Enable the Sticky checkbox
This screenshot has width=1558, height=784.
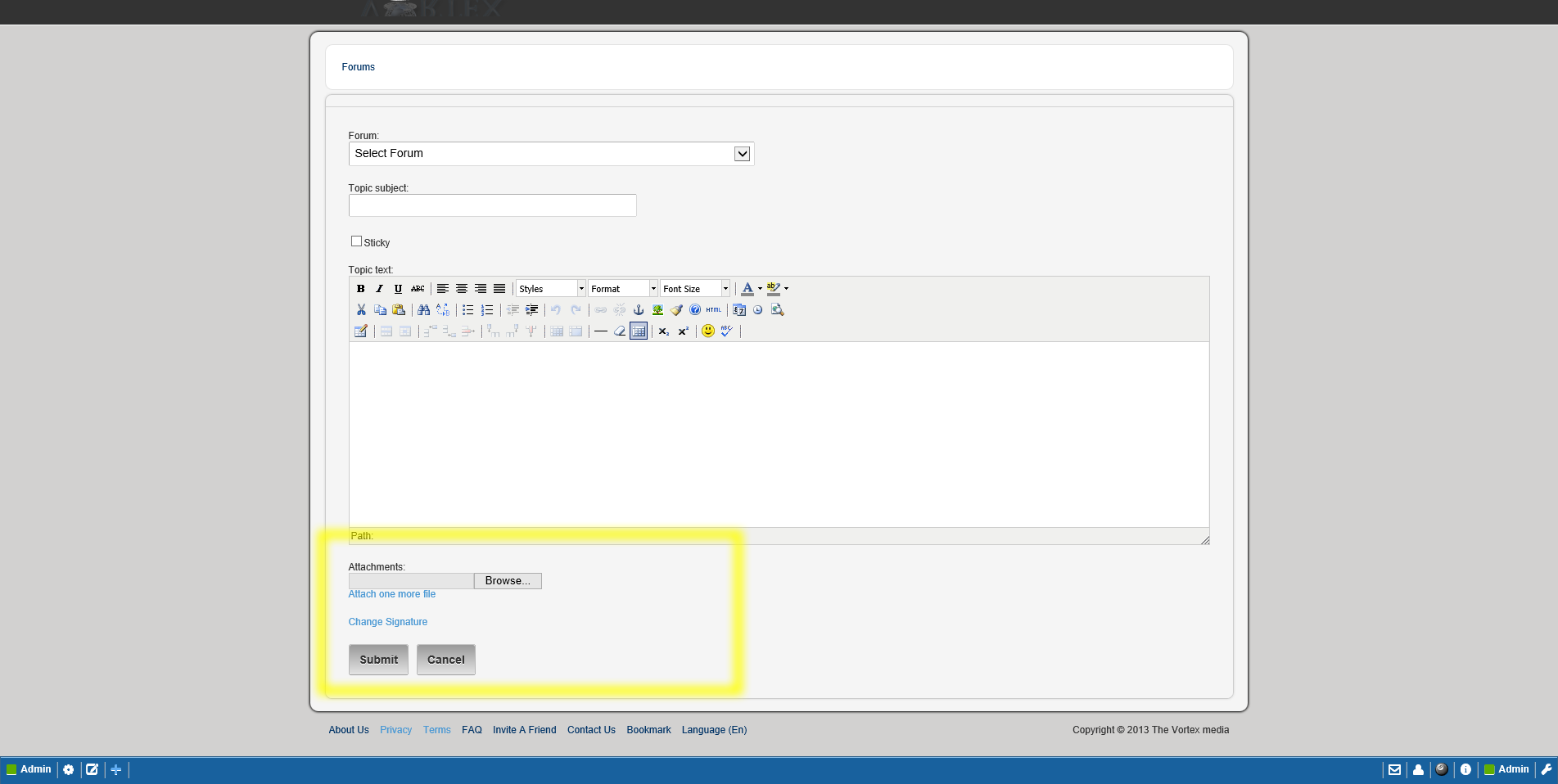356,241
